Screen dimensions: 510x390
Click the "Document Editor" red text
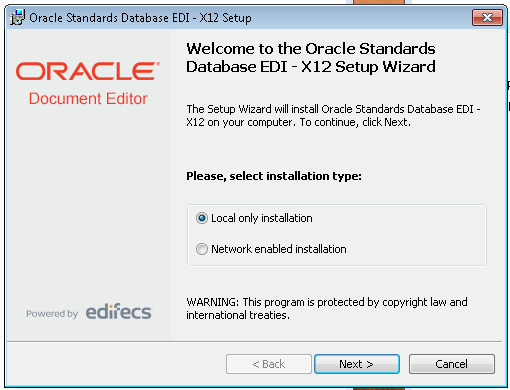coord(88,99)
